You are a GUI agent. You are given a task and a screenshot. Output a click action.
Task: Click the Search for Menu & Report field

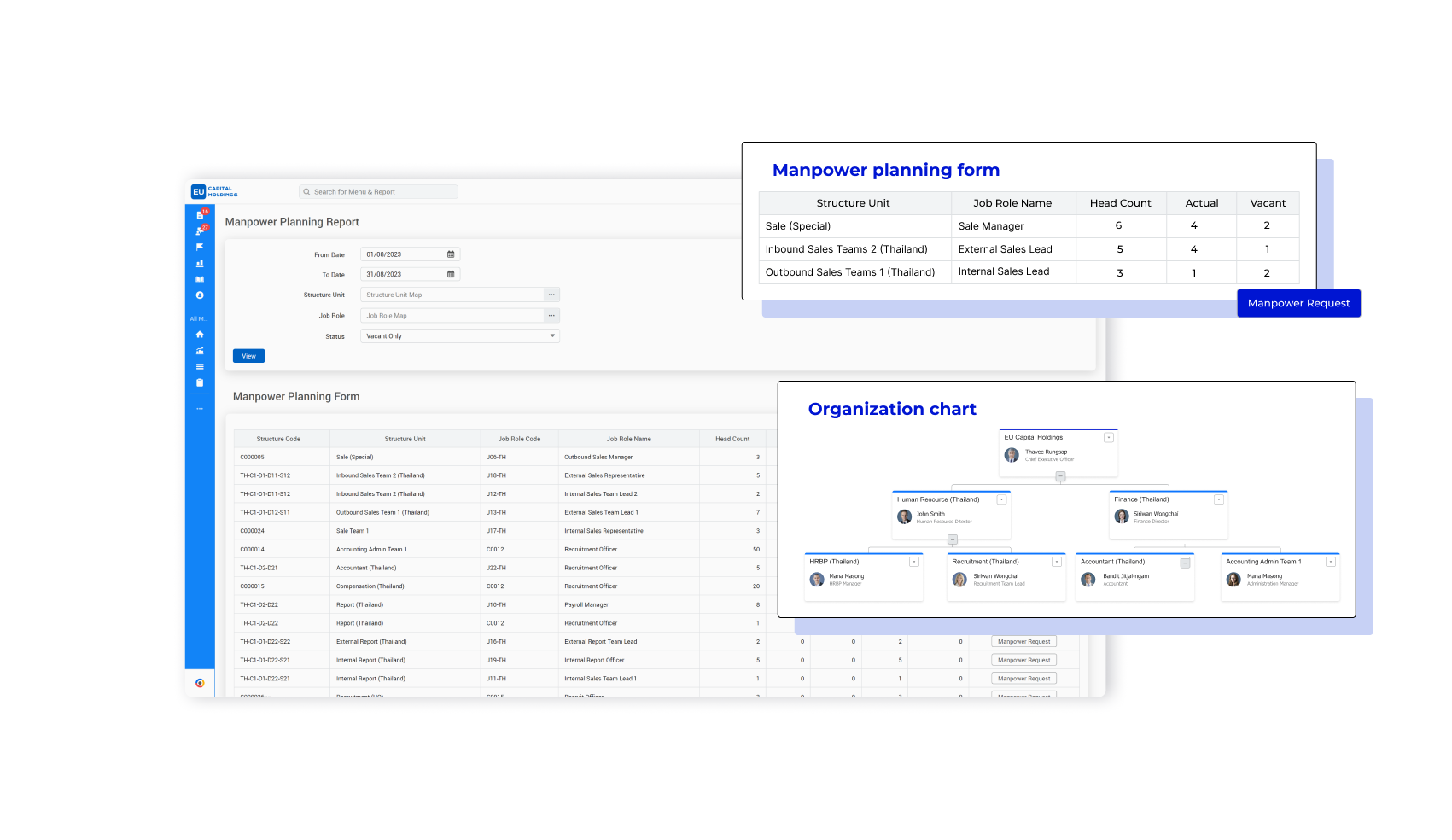point(379,192)
